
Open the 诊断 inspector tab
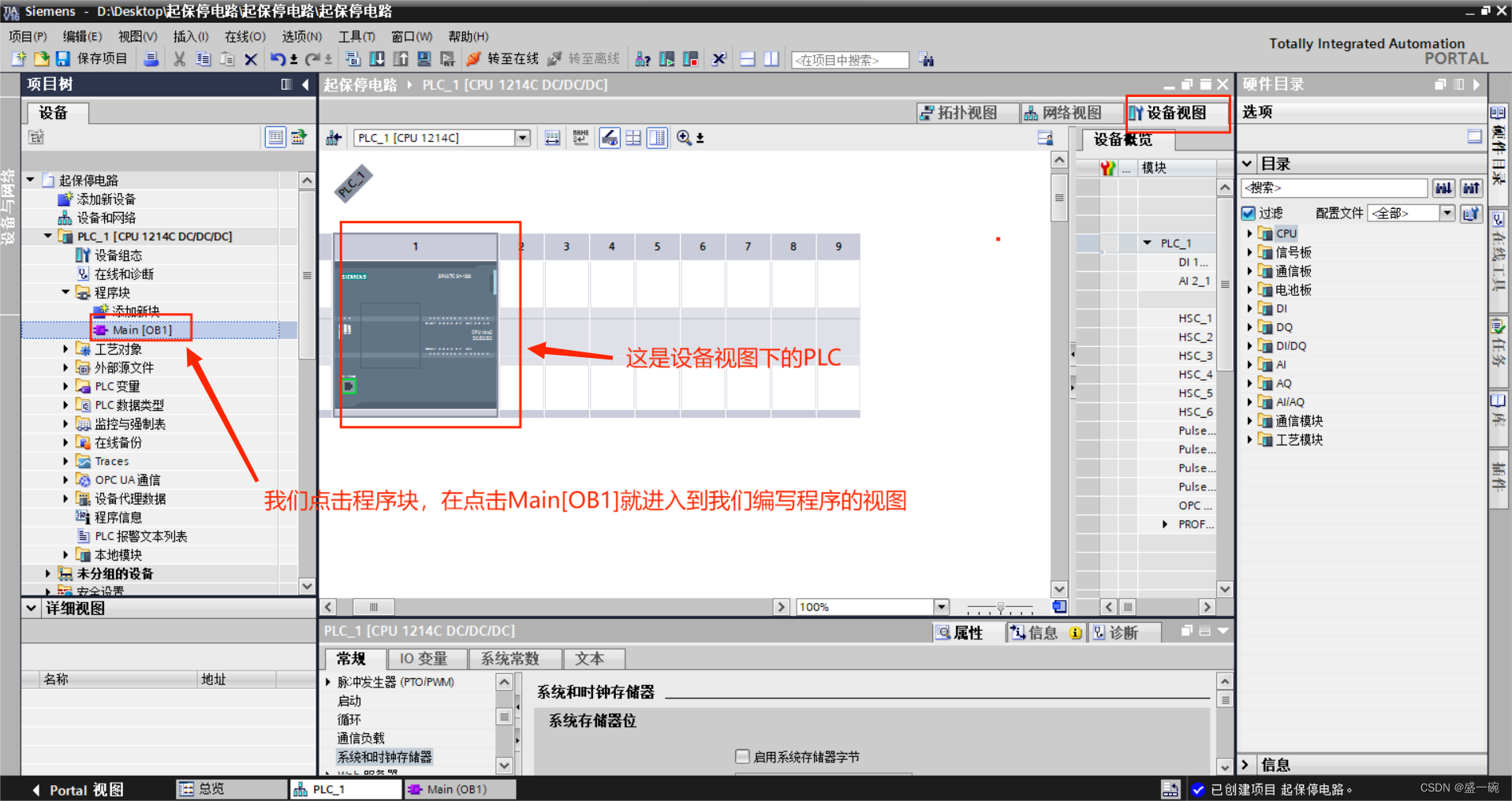(1124, 632)
